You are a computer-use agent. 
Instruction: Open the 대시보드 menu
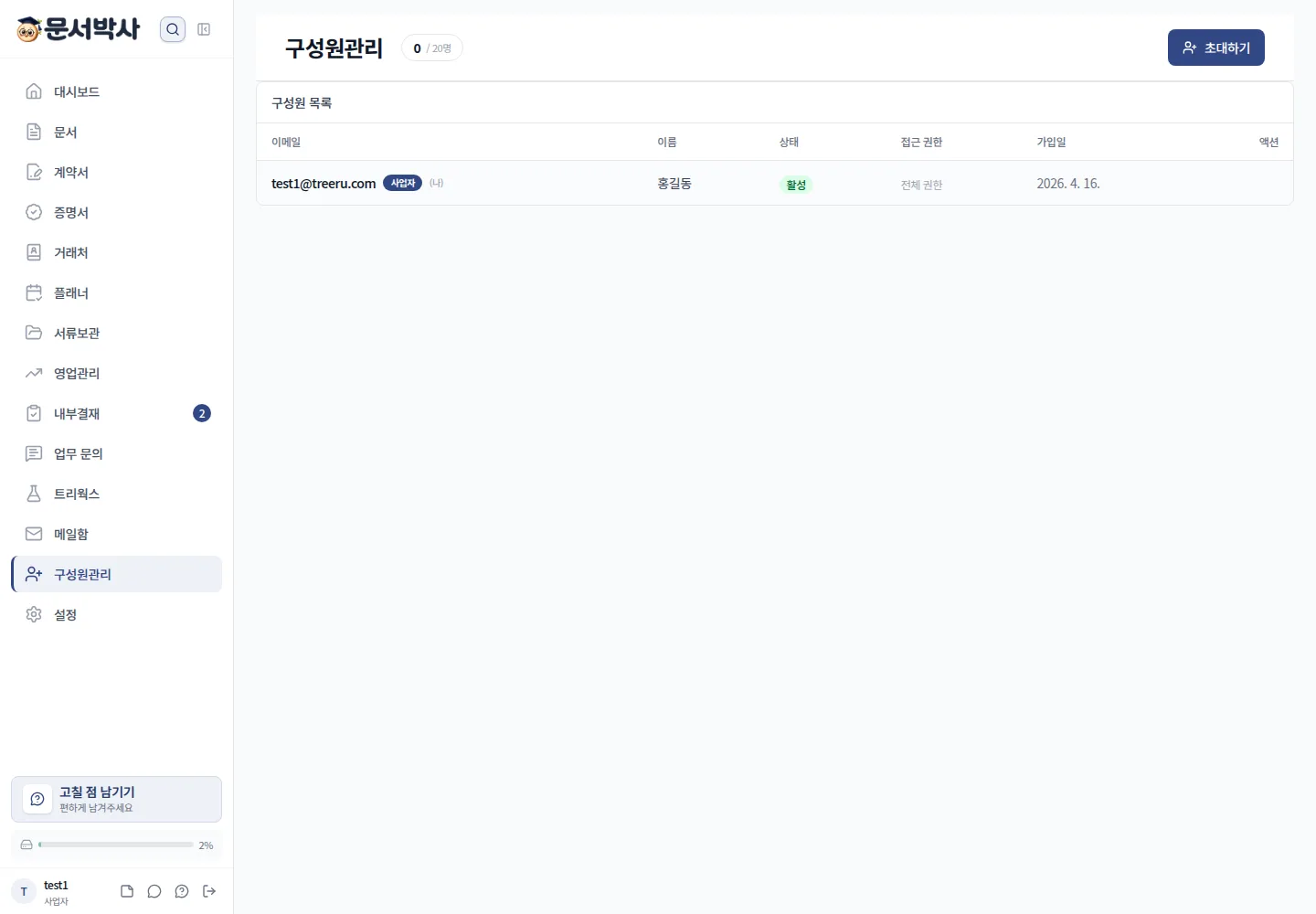(x=116, y=91)
